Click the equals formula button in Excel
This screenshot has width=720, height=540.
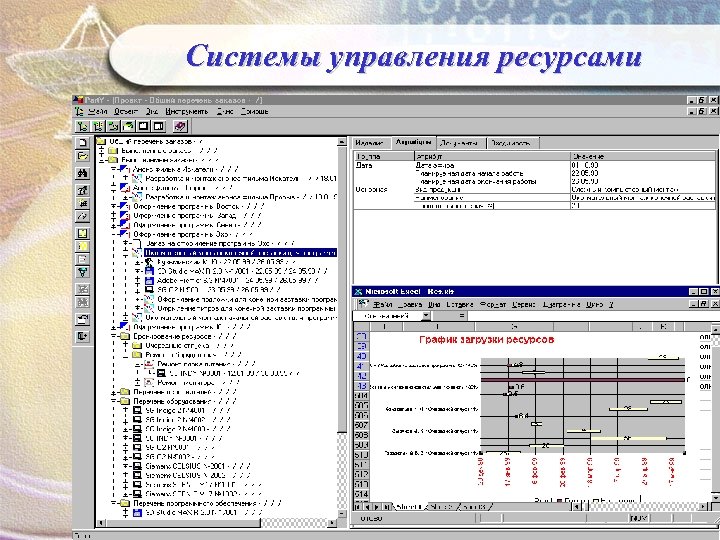tap(461, 316)
